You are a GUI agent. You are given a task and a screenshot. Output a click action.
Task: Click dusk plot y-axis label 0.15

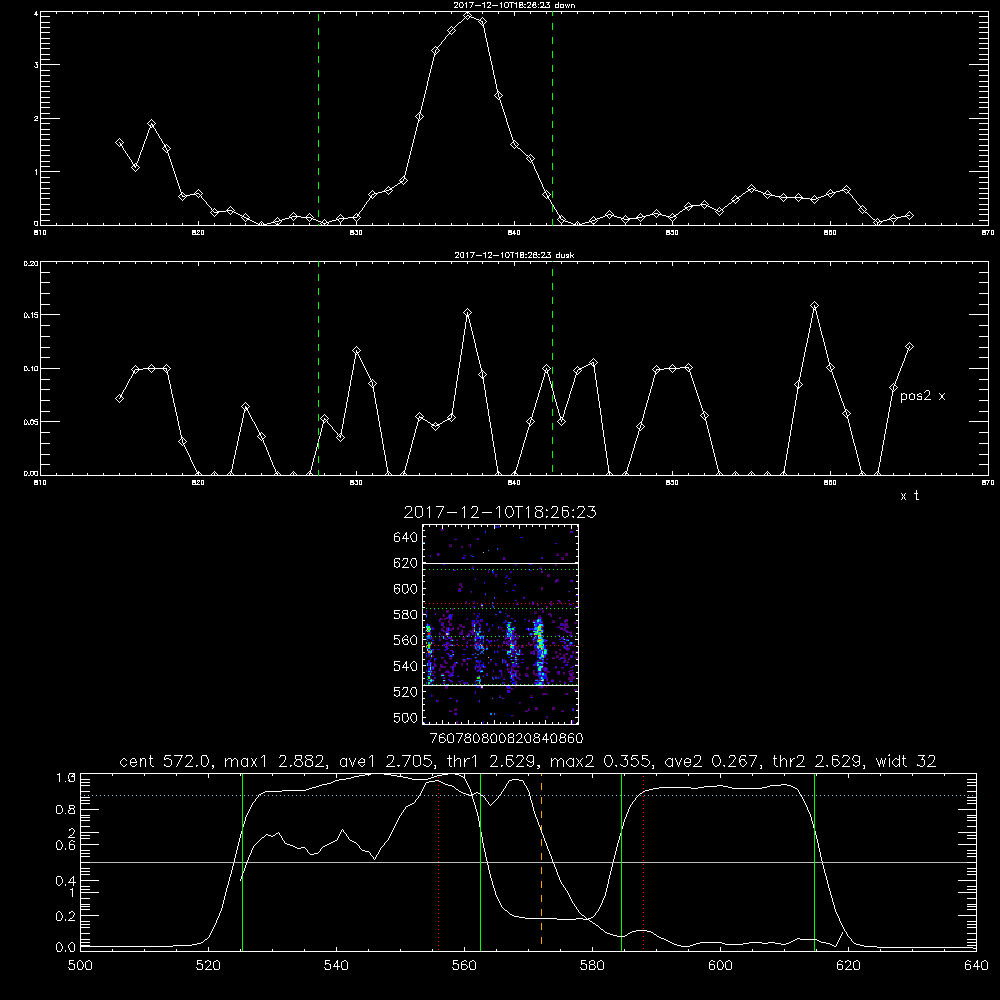31,315
